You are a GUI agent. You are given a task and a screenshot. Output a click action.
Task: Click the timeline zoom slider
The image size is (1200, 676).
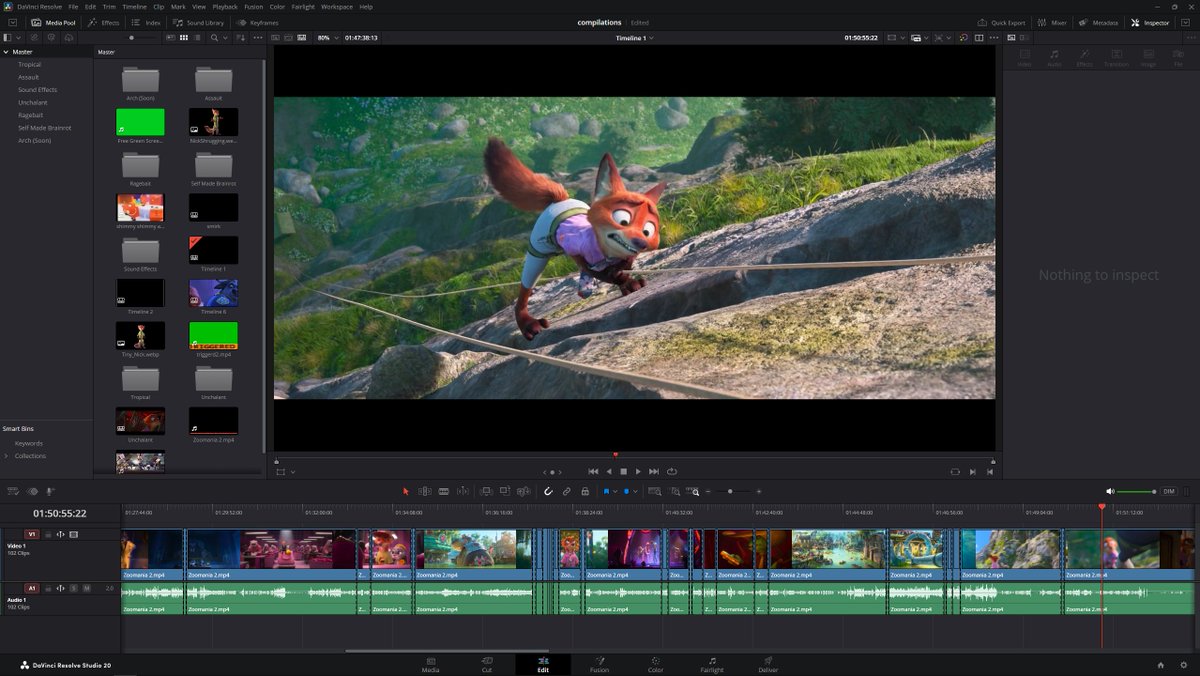click(x=730, y=491)
